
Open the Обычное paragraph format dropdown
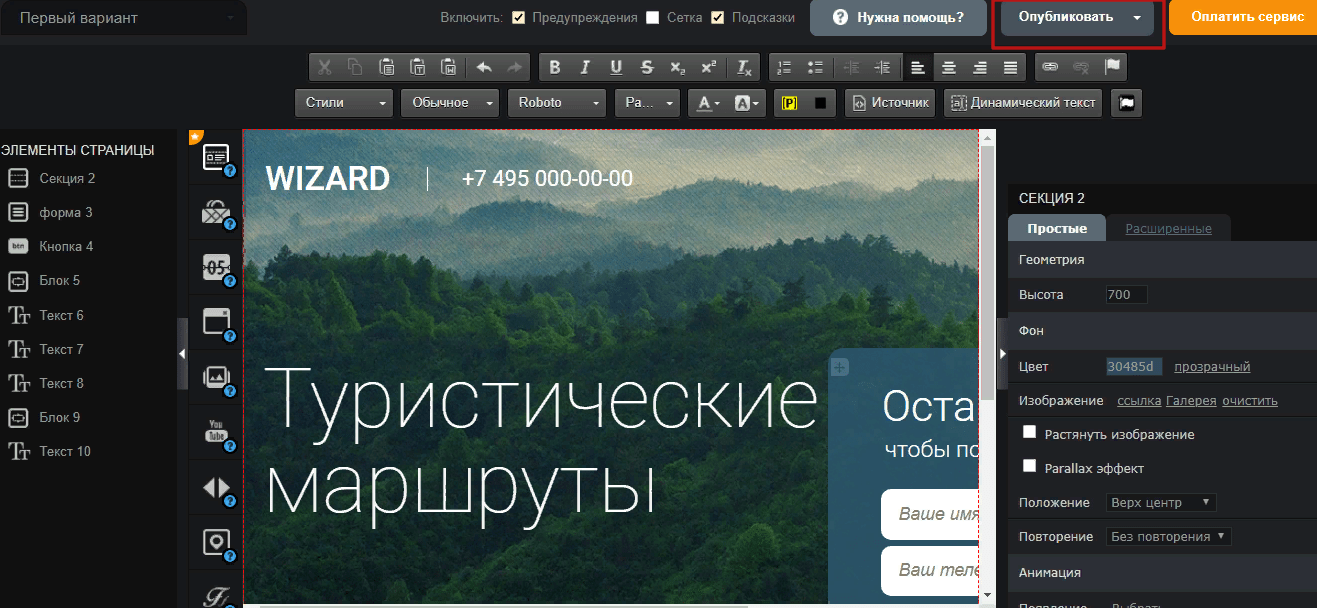449,102
